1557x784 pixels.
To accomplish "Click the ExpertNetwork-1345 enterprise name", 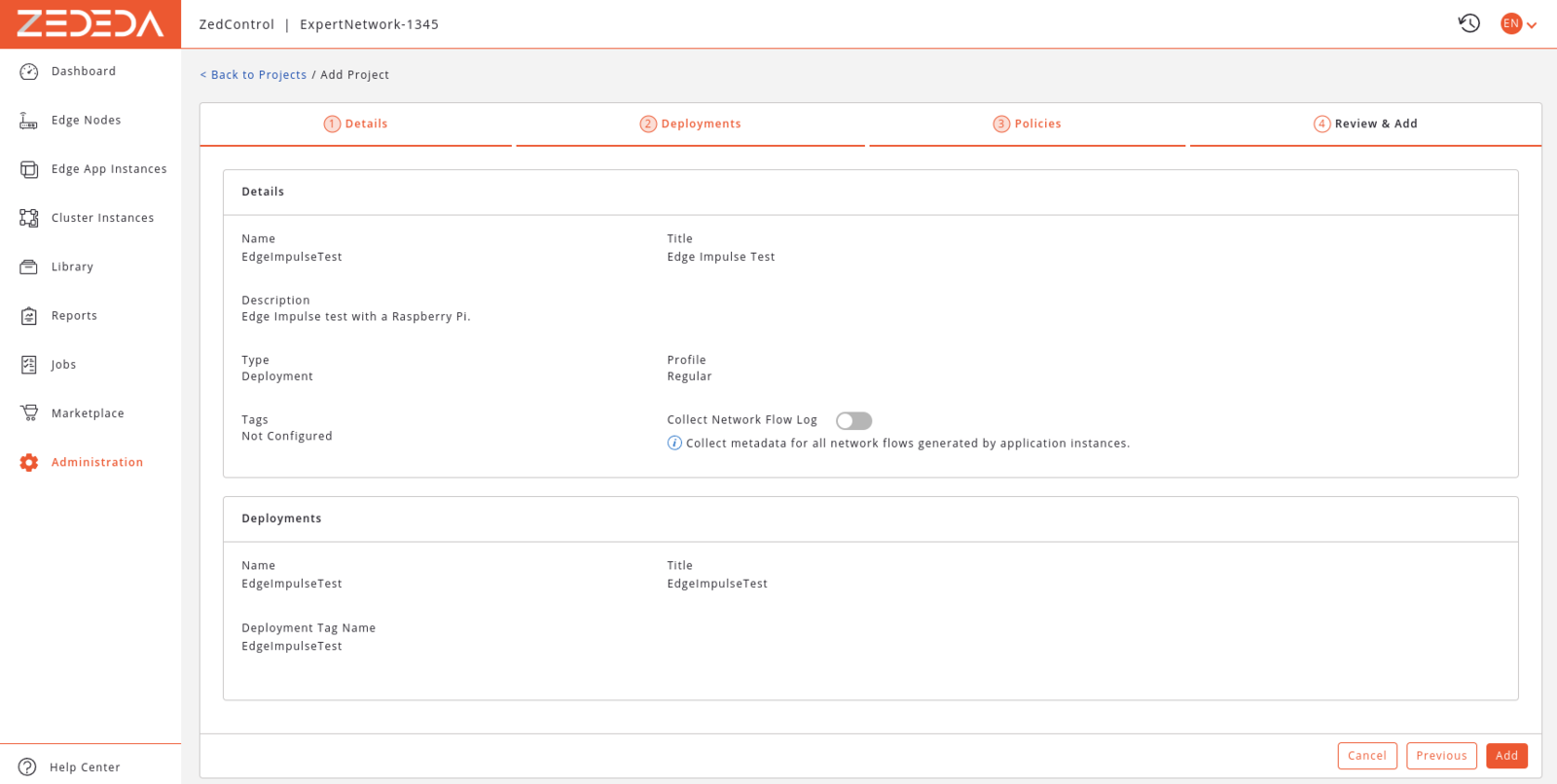I will 369,24.
